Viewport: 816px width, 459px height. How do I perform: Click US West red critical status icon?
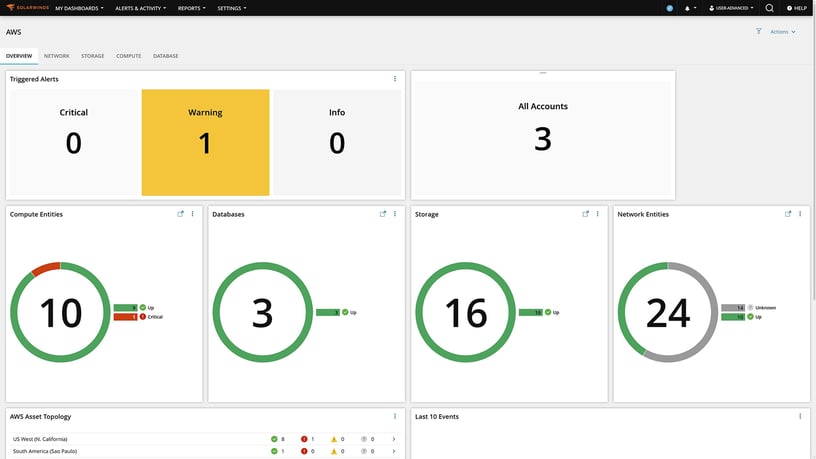point(304,439)
